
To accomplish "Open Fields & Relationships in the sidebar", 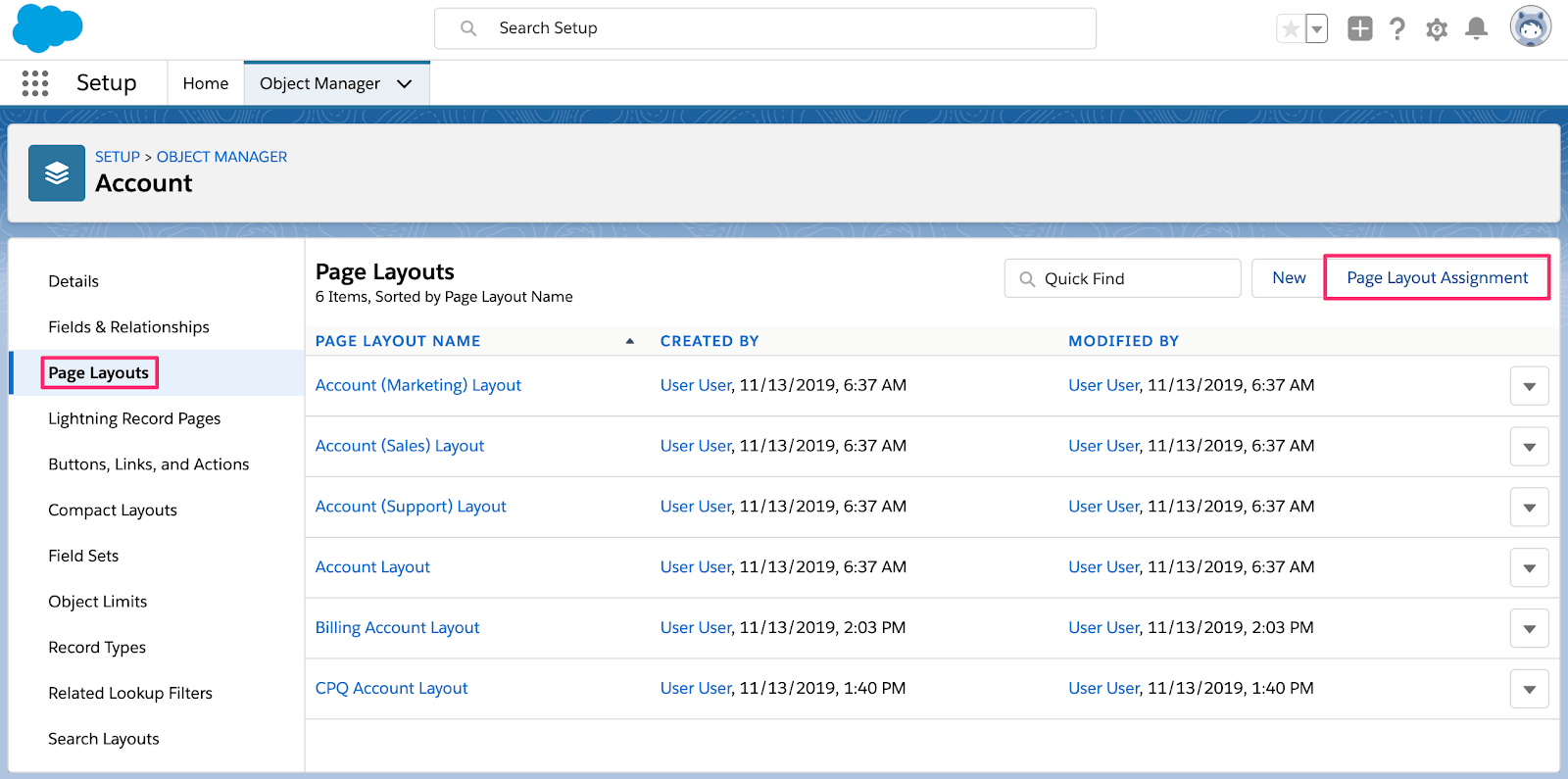I will (x=129, y=327).
